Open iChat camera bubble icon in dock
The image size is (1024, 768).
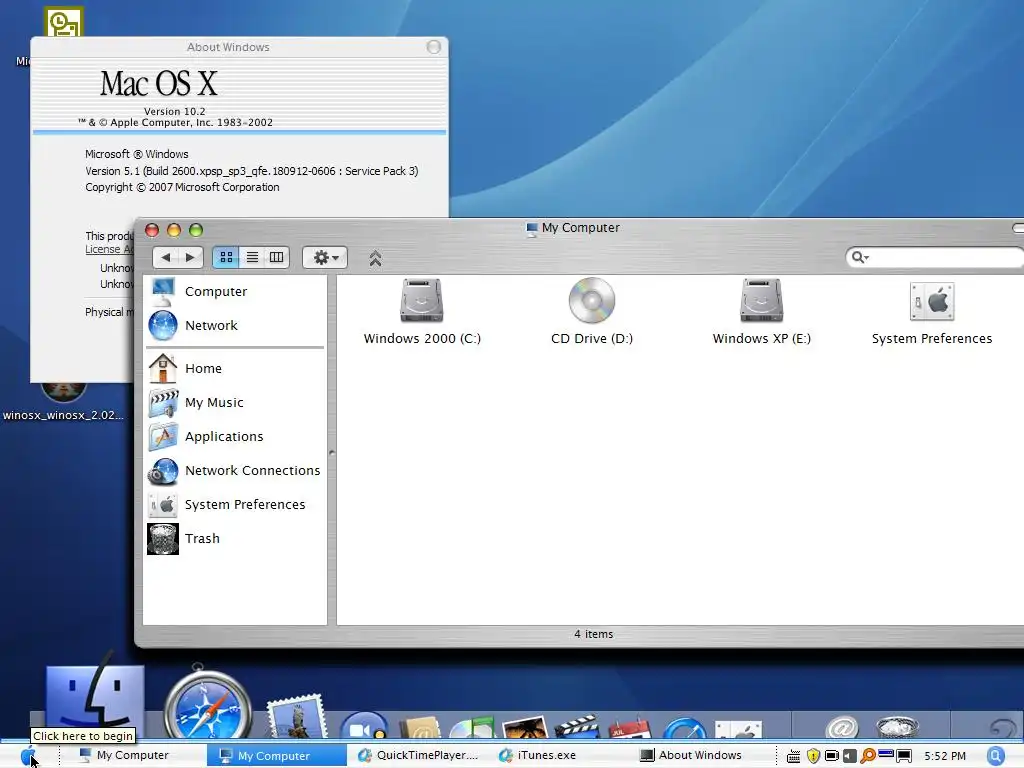coord(364,726)
